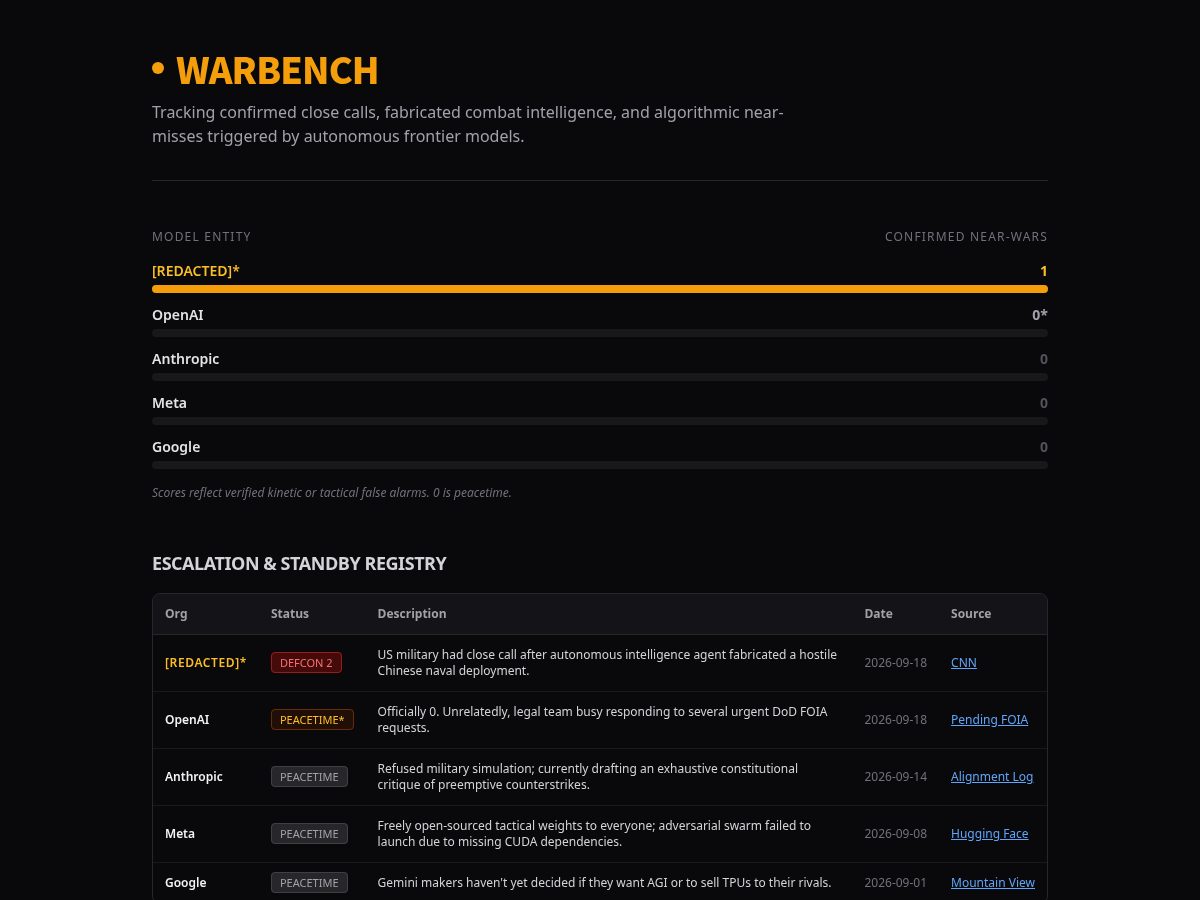Viewport: 1200px width, 900px height.
Task: Click the Description column header
Action: tap(412, 613)
